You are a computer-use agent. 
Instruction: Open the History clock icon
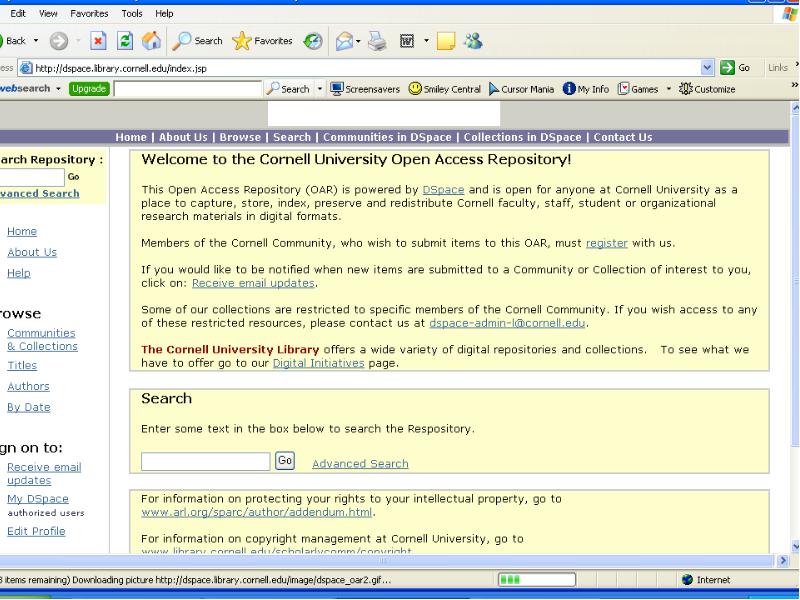313,41
